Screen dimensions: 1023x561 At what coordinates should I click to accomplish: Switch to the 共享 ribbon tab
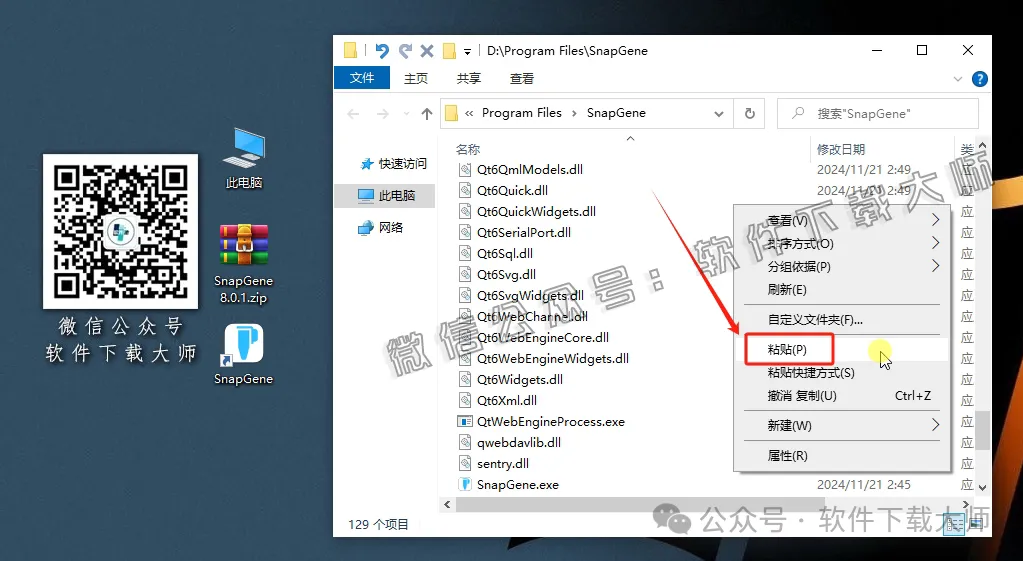coord(468,78)
